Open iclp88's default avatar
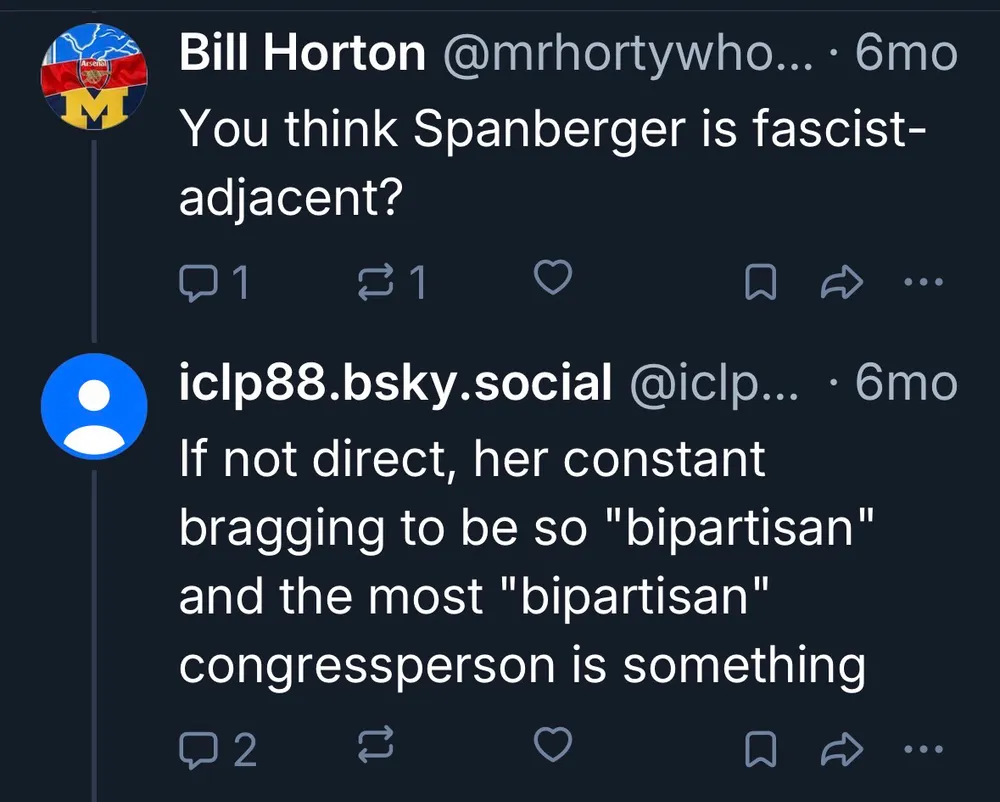 tap(94, 405)
